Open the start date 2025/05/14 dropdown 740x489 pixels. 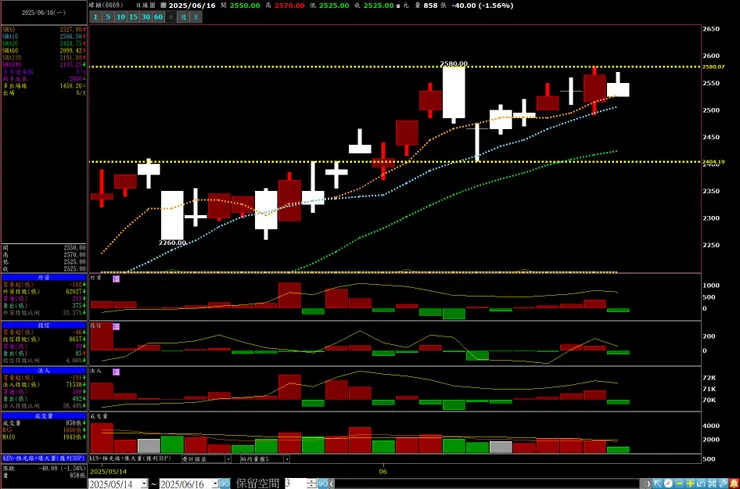[x=144, y=484]
